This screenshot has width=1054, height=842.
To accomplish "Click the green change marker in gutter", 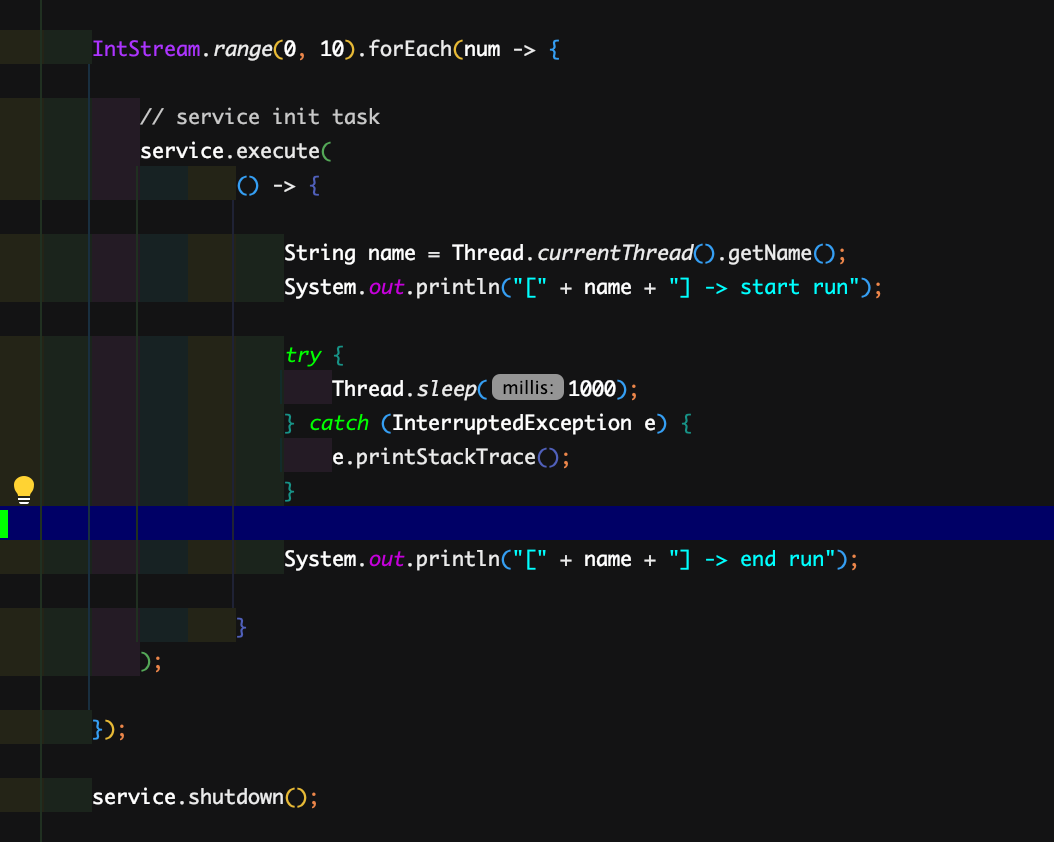I will tap(4, 523).
